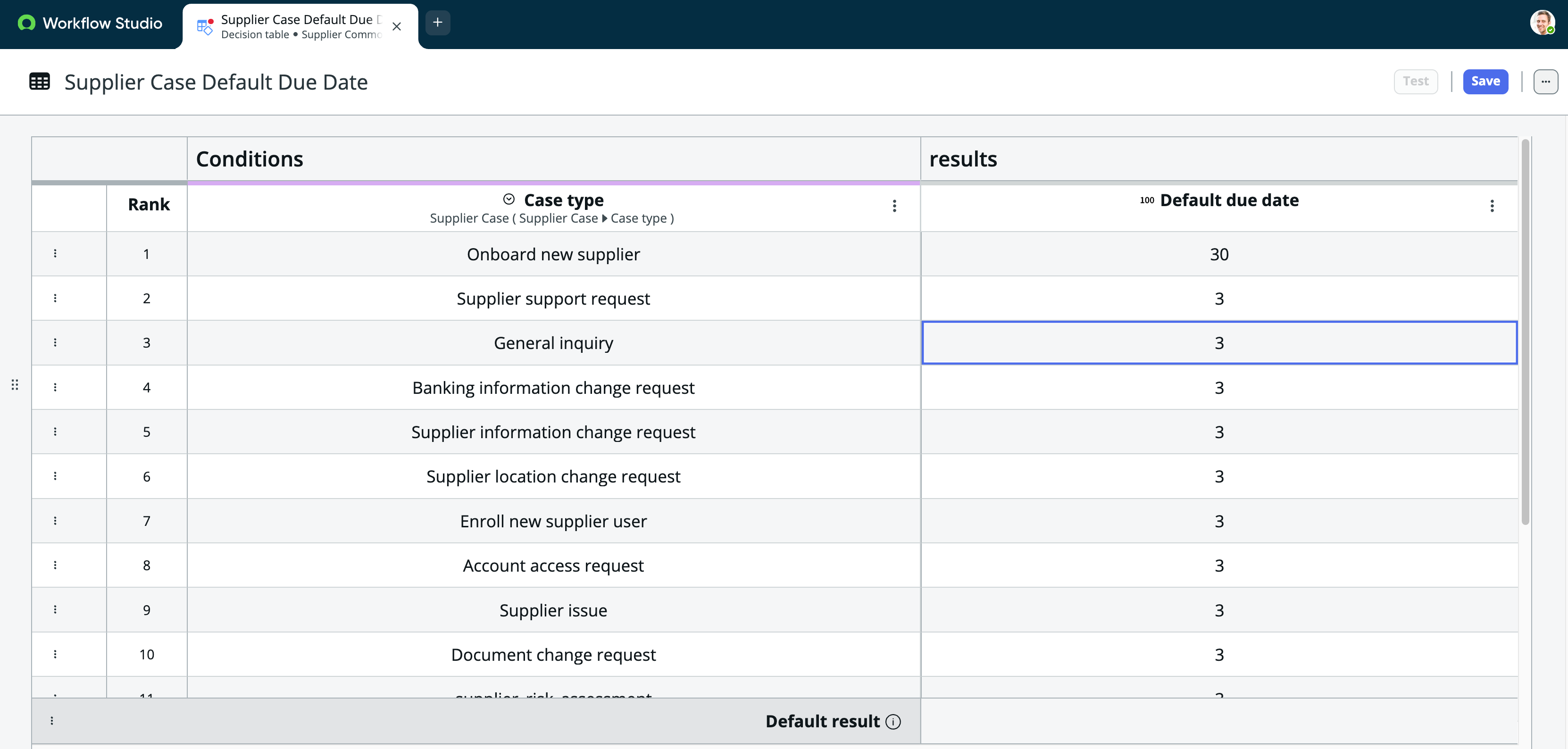Edit due date for Supplier support request
This screenshot has height=749, width=1568.
1219,298
